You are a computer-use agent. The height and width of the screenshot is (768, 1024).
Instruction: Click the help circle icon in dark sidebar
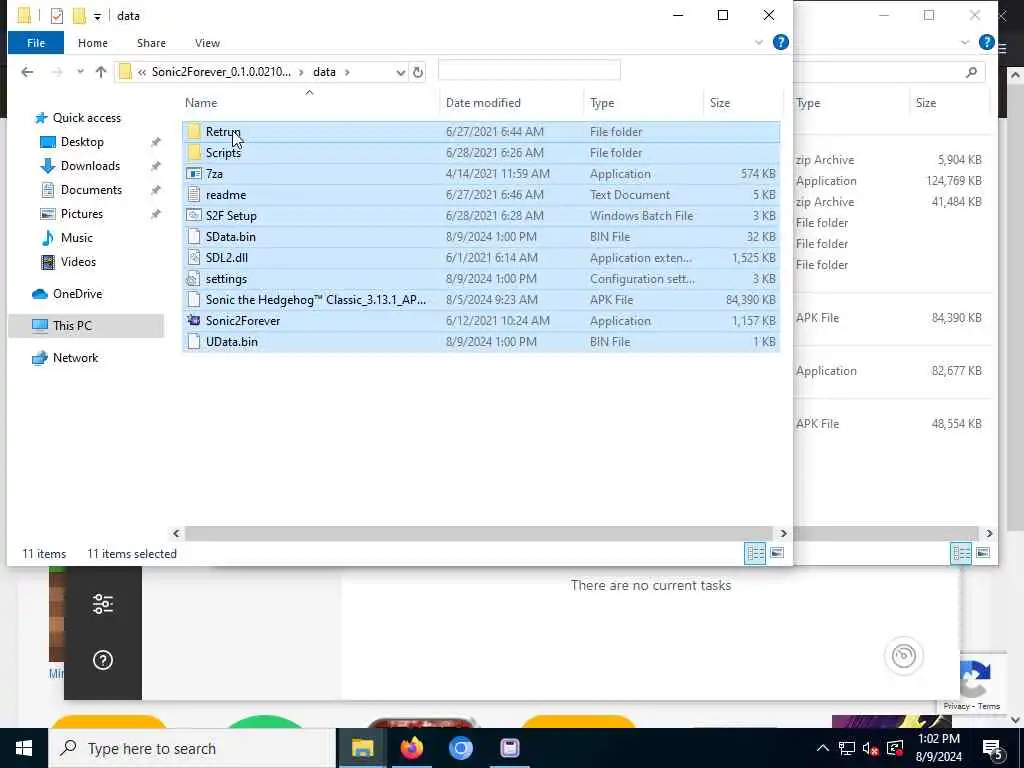(x=103, y=660)
